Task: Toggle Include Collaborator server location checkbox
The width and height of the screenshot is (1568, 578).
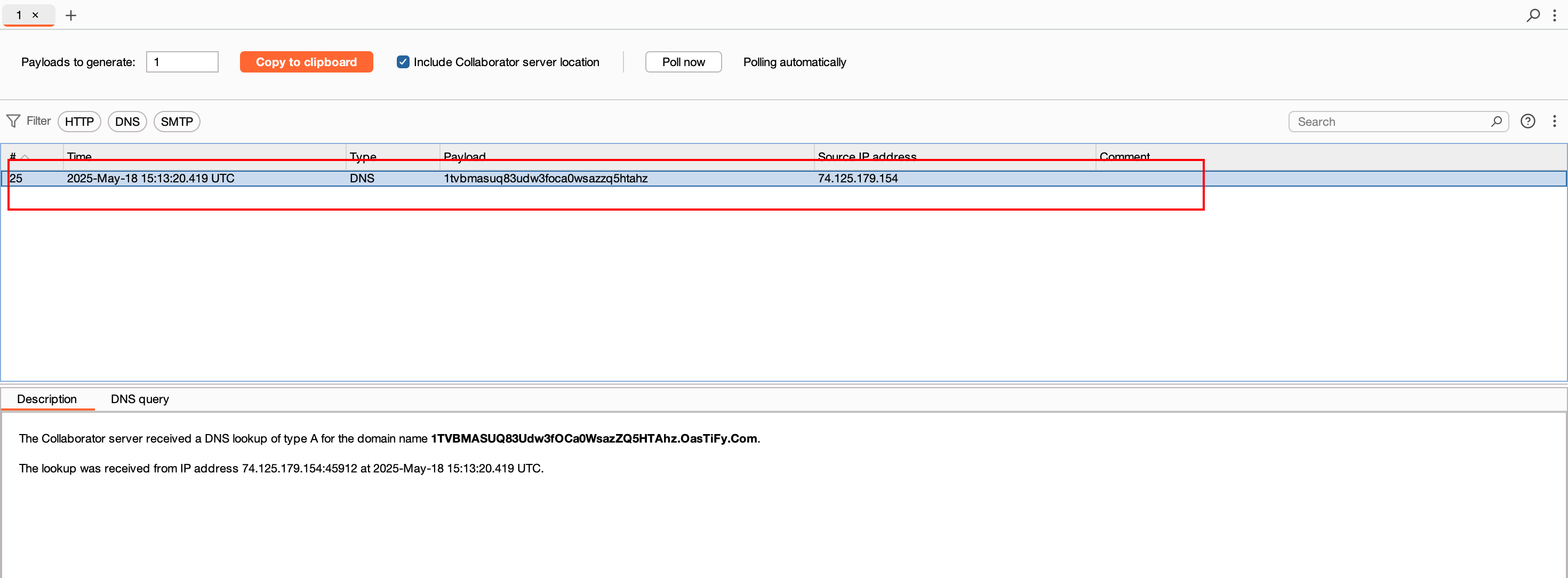Action: [403, 62]
